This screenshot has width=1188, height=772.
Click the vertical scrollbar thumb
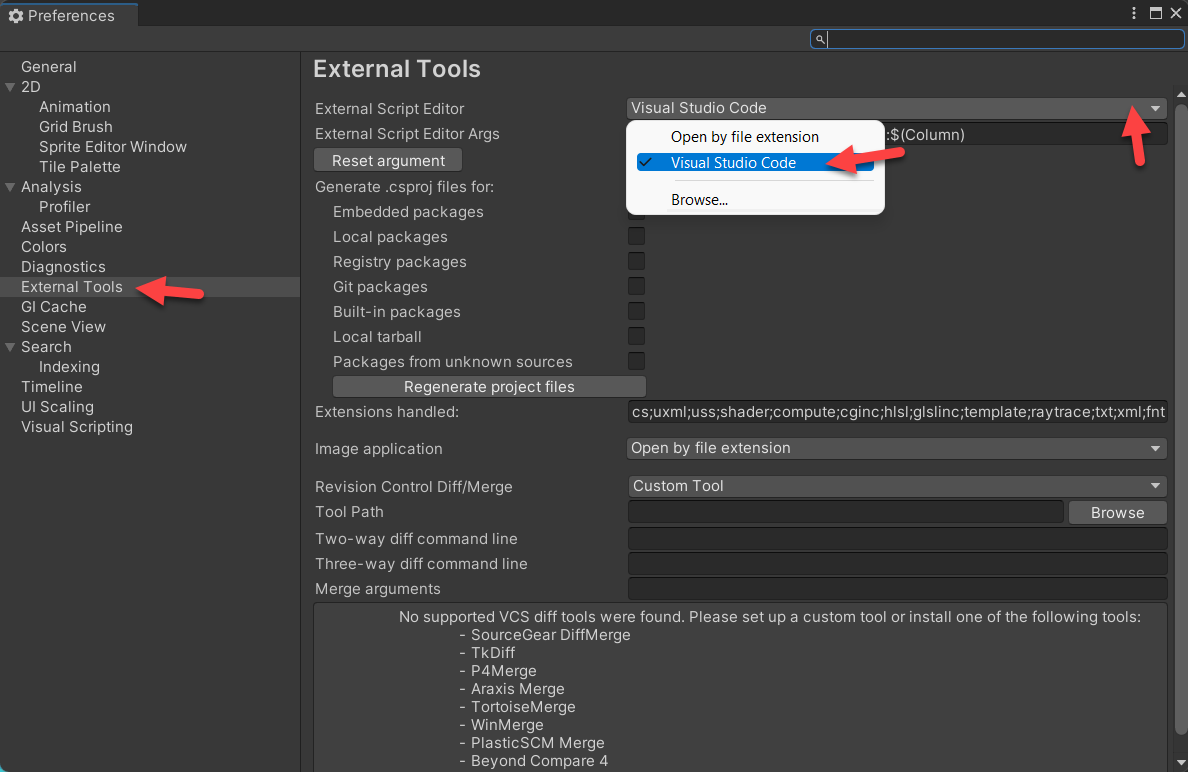pos(1180,419)
